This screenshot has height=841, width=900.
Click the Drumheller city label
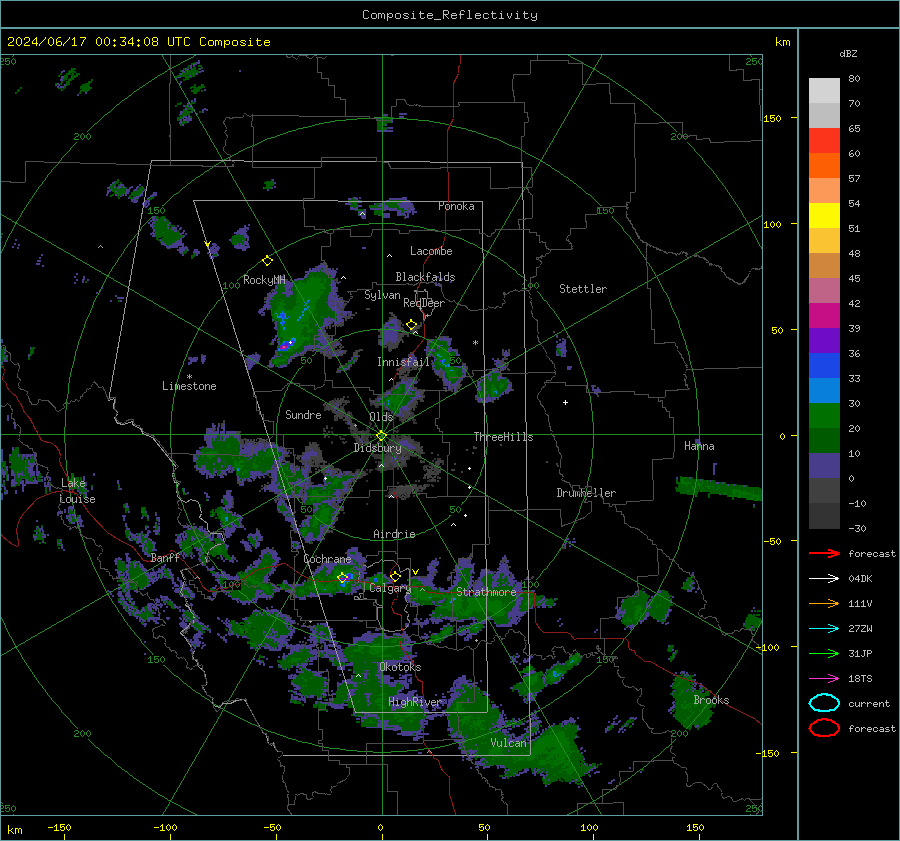(586, 493)
